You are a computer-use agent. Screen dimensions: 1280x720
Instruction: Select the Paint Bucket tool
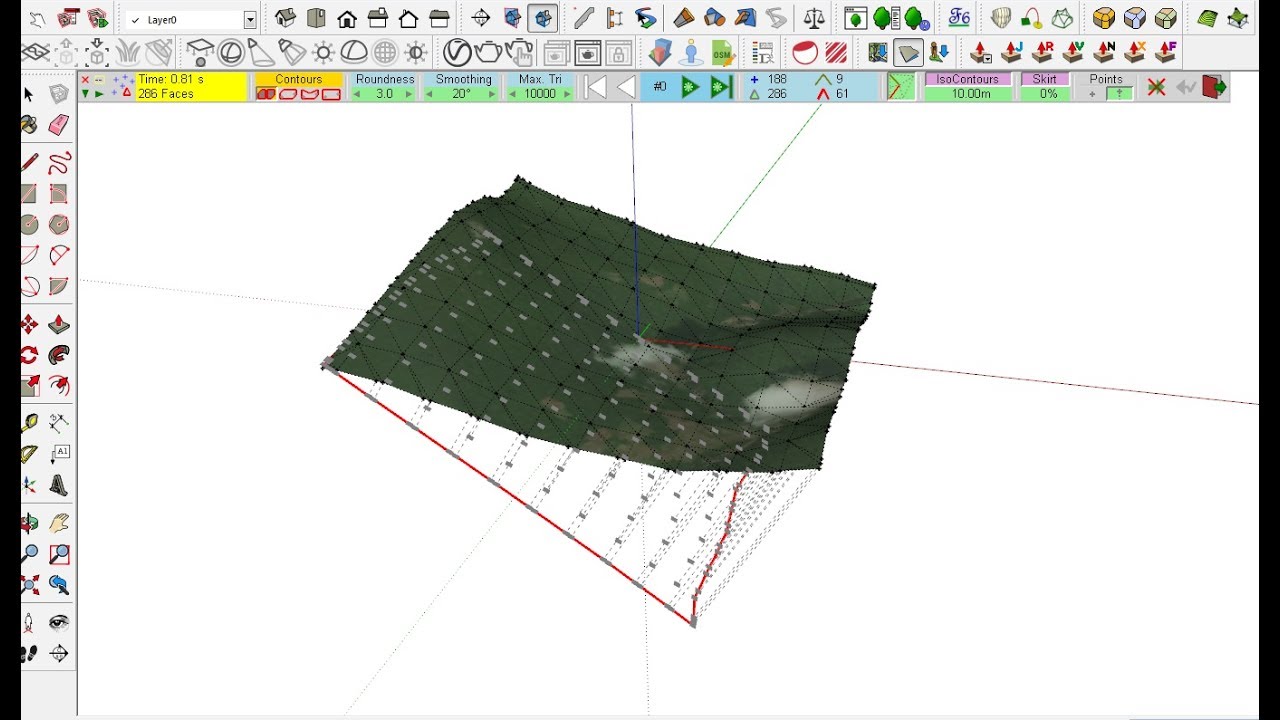click(29, 125)
